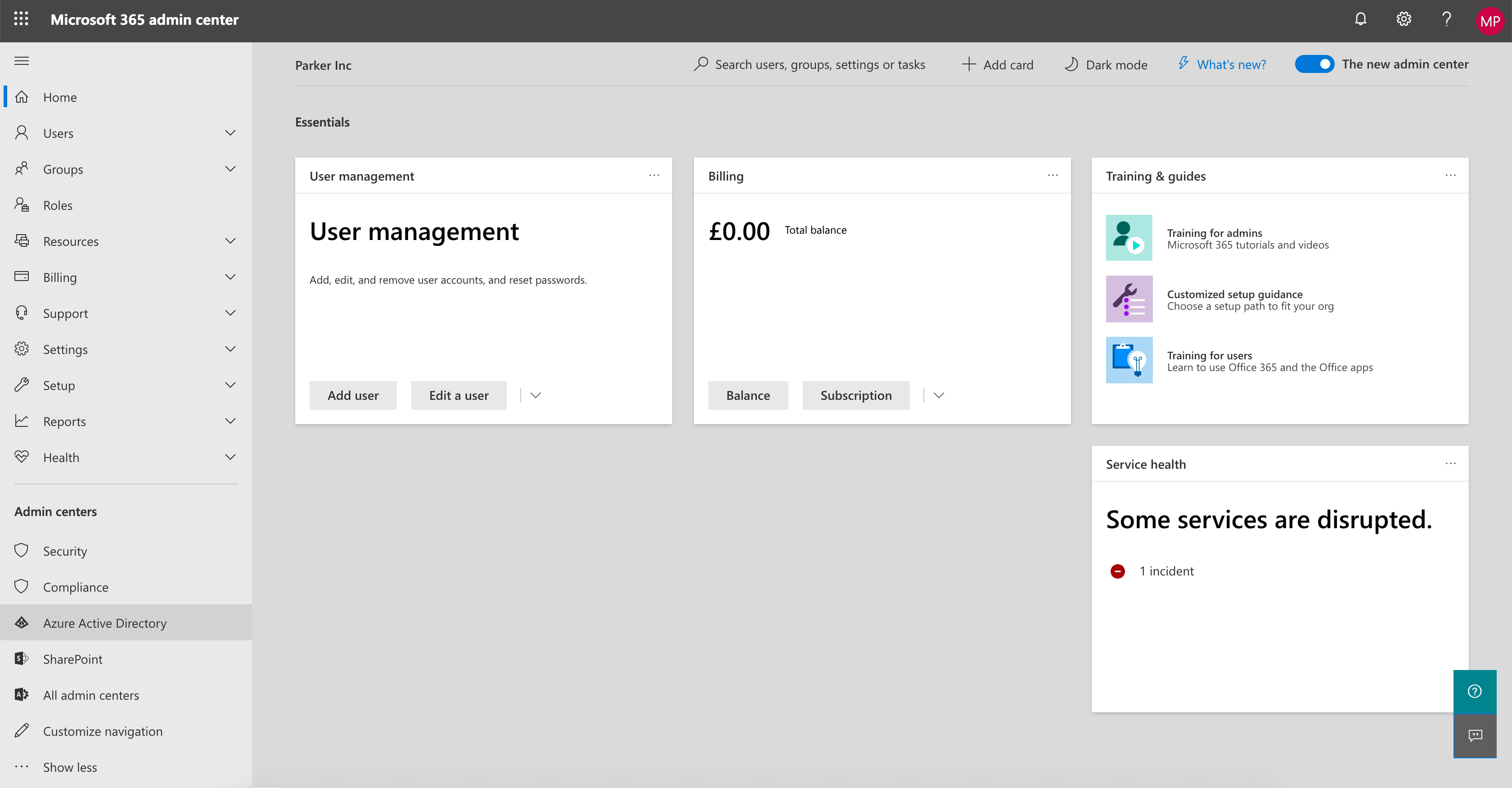Open Customized setup guidance link
1512x788 pixels.
(x=1234, y=294)
